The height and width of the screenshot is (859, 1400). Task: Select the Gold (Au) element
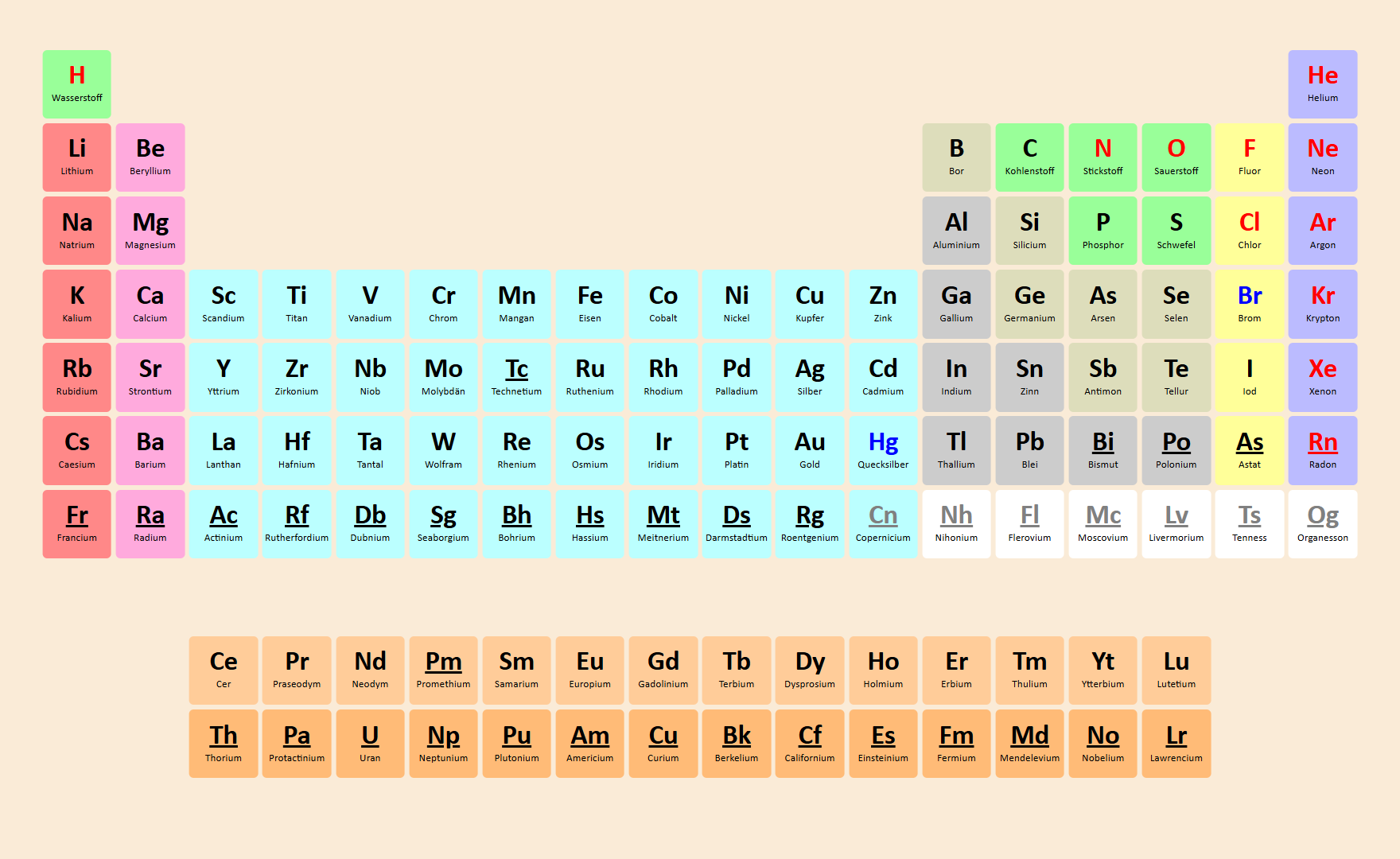coord(810,450)
